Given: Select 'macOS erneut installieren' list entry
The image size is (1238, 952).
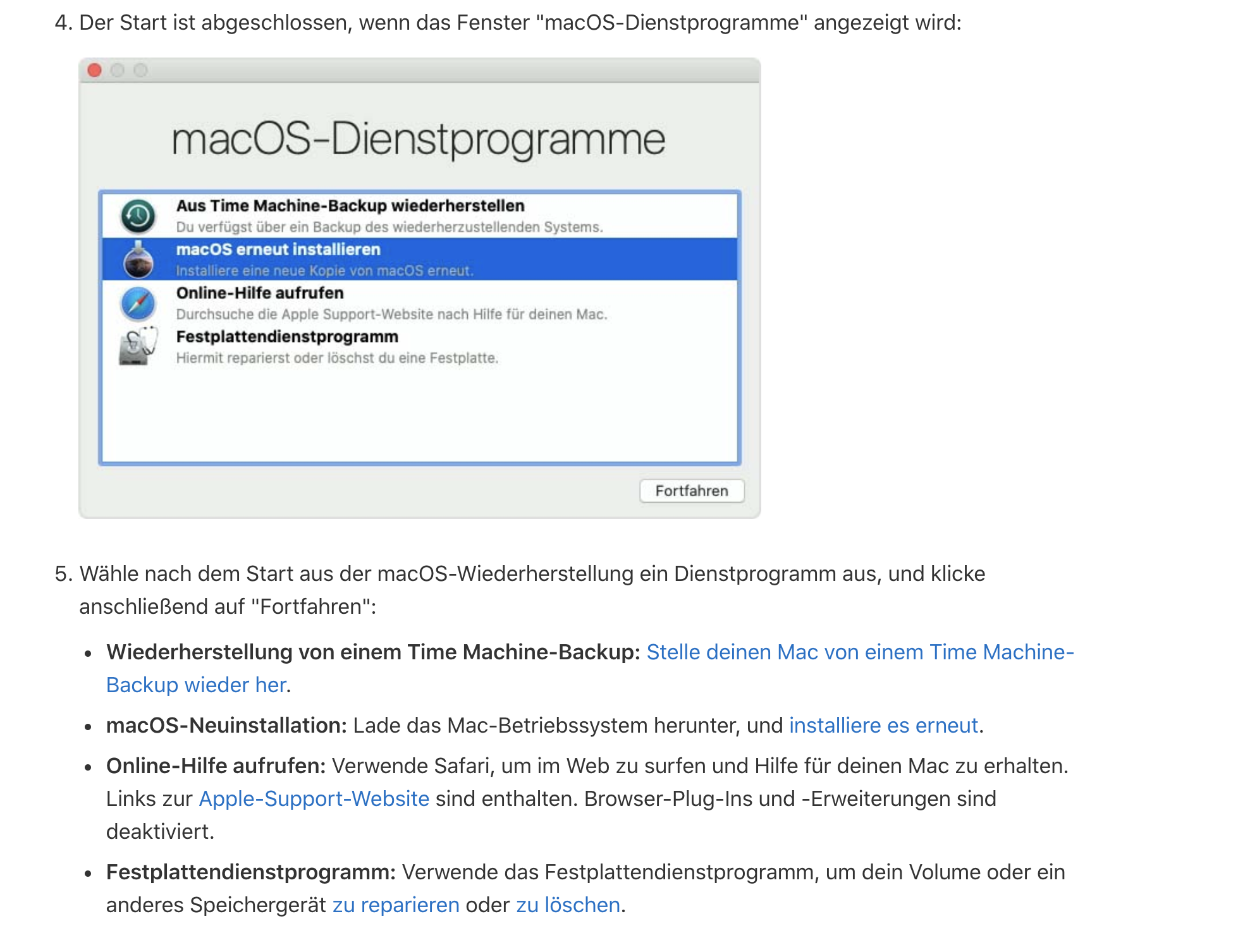Looking at the screenshot, I should [x=278, y=250].
